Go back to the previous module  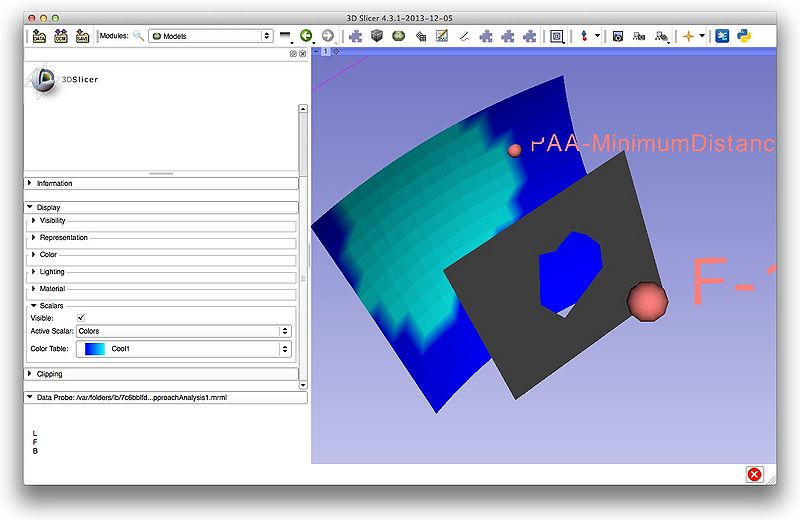(x=306, y=36)
